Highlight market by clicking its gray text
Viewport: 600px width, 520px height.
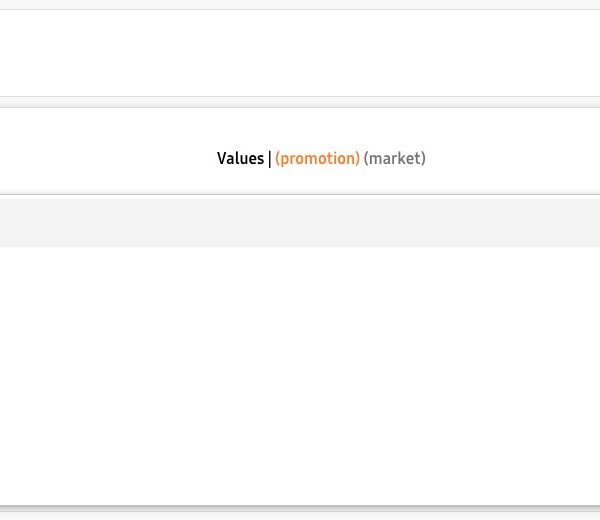[394, 158]
